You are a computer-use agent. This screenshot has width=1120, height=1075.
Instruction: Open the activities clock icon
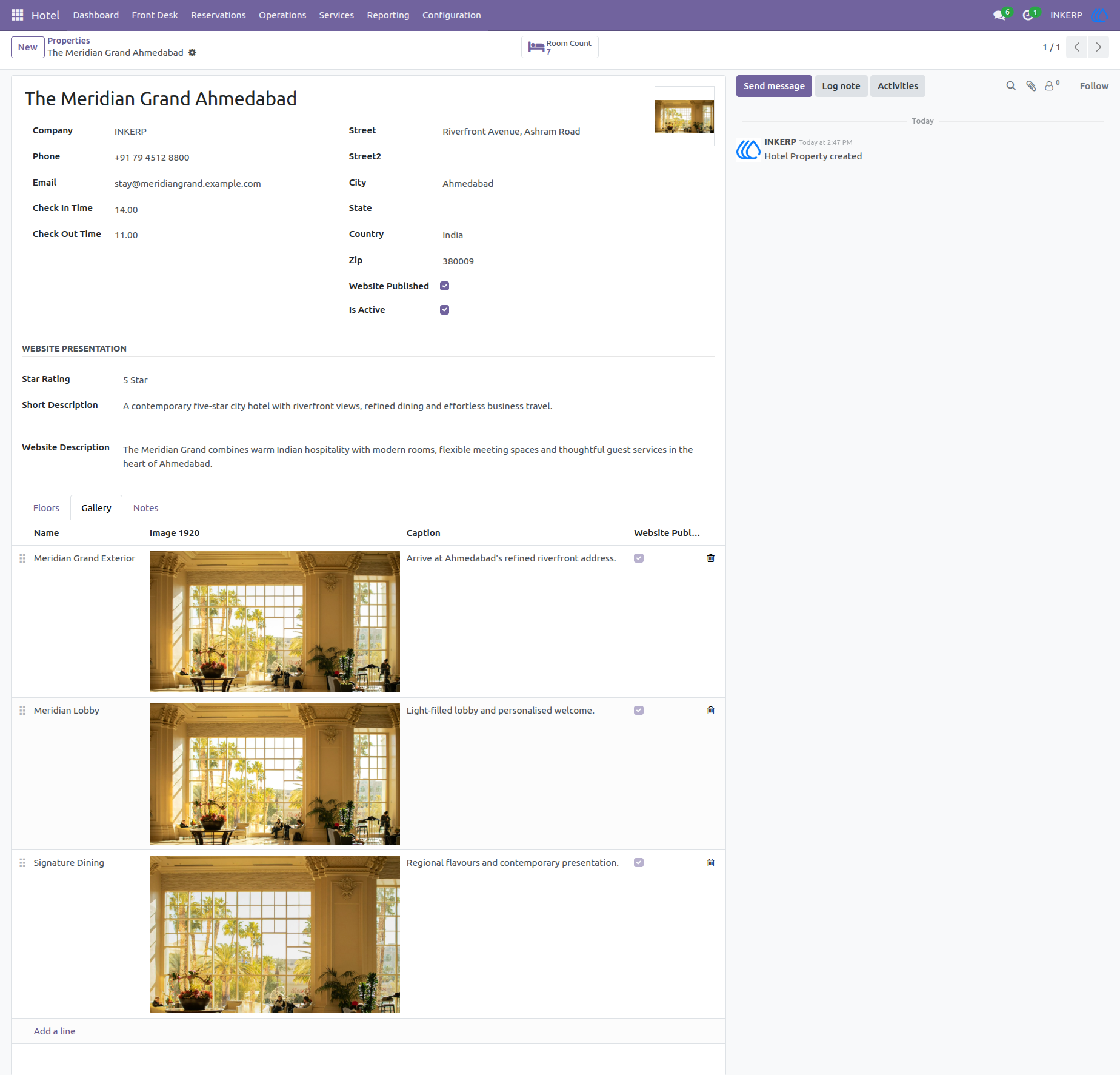point(1028,15)
